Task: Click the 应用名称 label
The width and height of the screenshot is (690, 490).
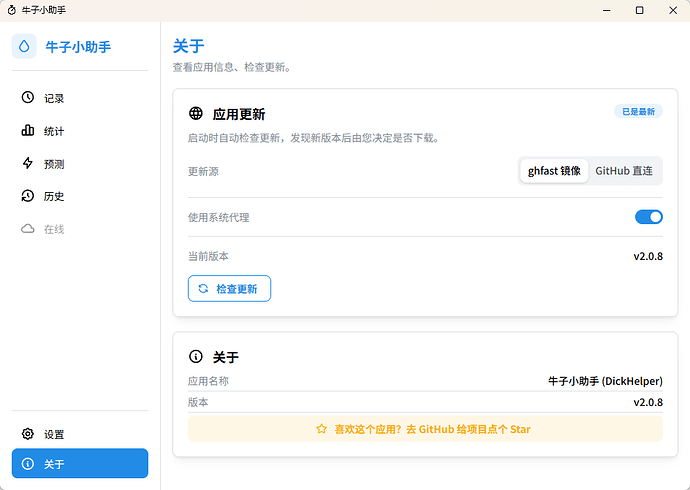Action: coord(208,381)
